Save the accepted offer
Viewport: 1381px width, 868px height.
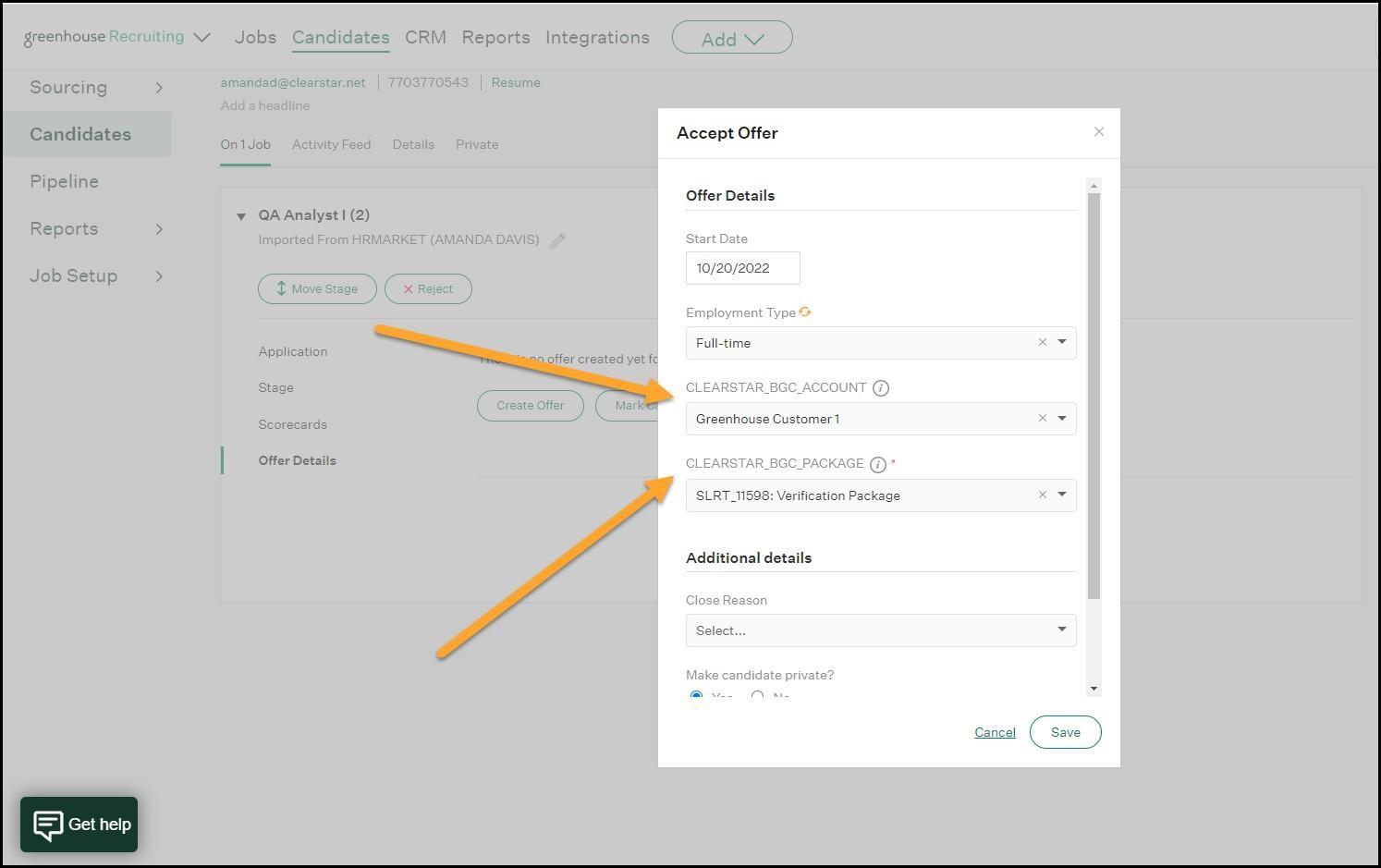pos(1065,732)
